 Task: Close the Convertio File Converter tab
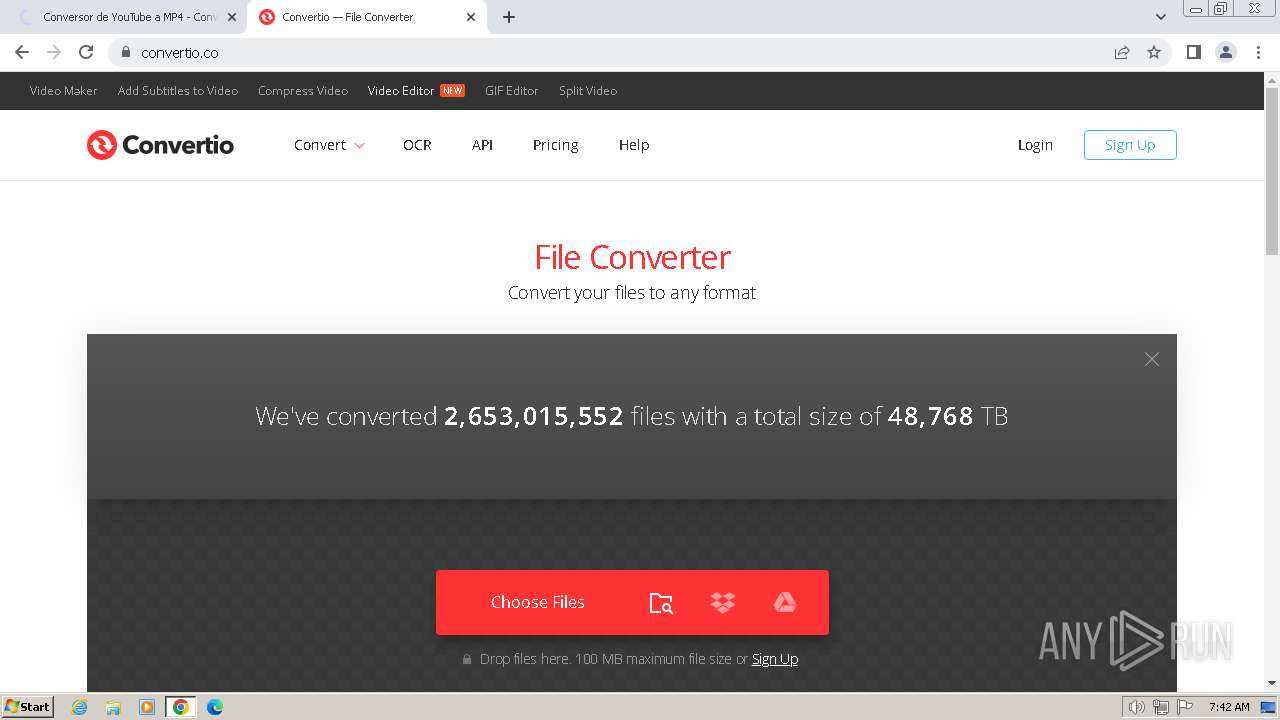(x=471, y=17)
